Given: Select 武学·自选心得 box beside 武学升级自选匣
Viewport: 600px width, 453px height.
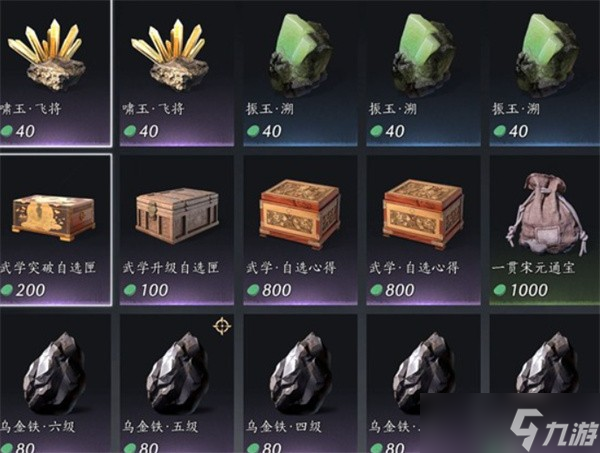Looking at the screenshot, I should [300, 230].
